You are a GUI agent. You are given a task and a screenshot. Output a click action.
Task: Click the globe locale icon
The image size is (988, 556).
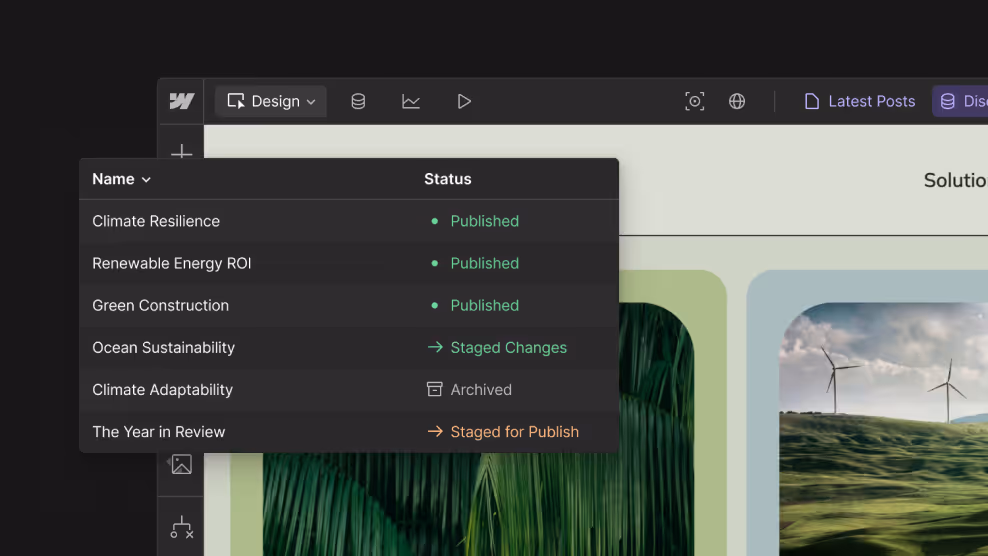pyautogui.click(x=737, y=101)
